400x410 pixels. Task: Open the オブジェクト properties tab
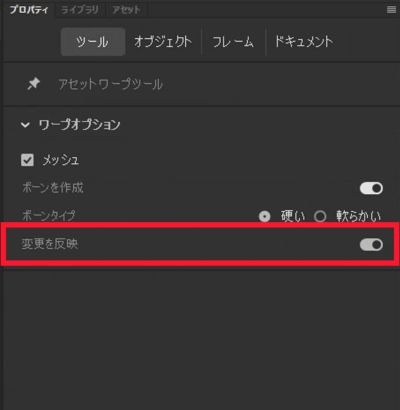point(163,42)
